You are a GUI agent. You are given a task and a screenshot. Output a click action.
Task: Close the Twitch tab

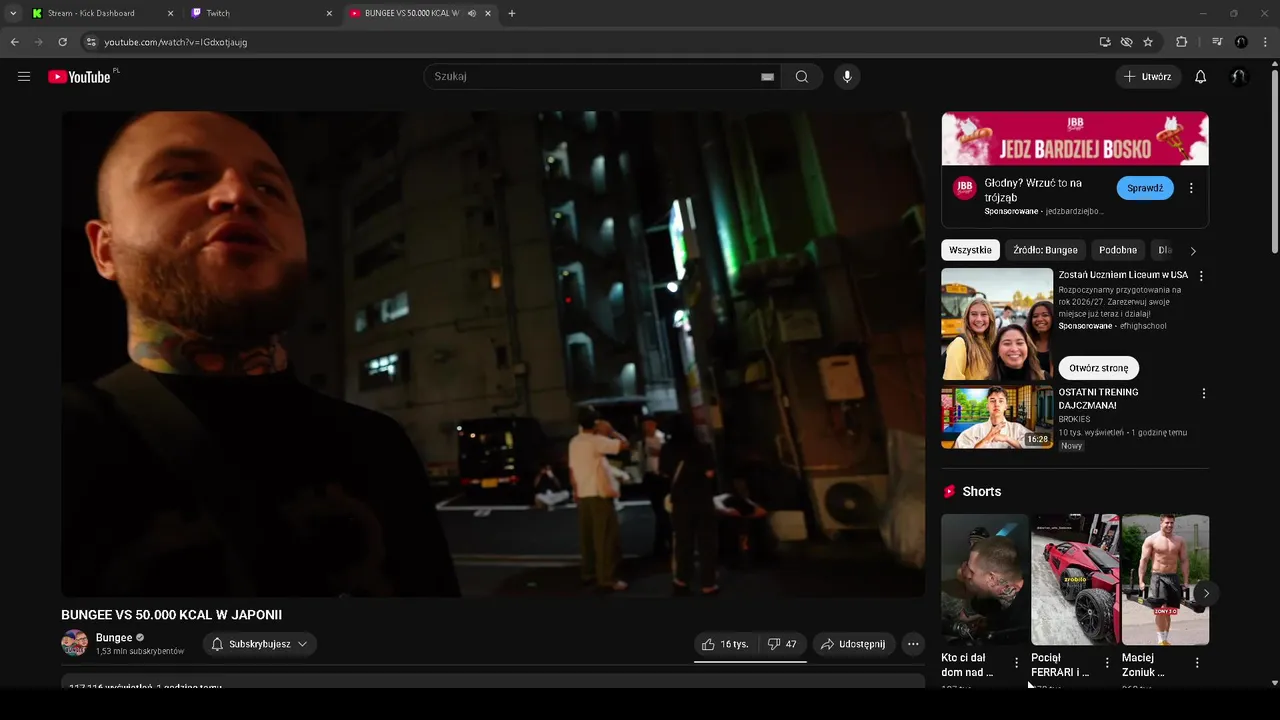click(329, 13)
